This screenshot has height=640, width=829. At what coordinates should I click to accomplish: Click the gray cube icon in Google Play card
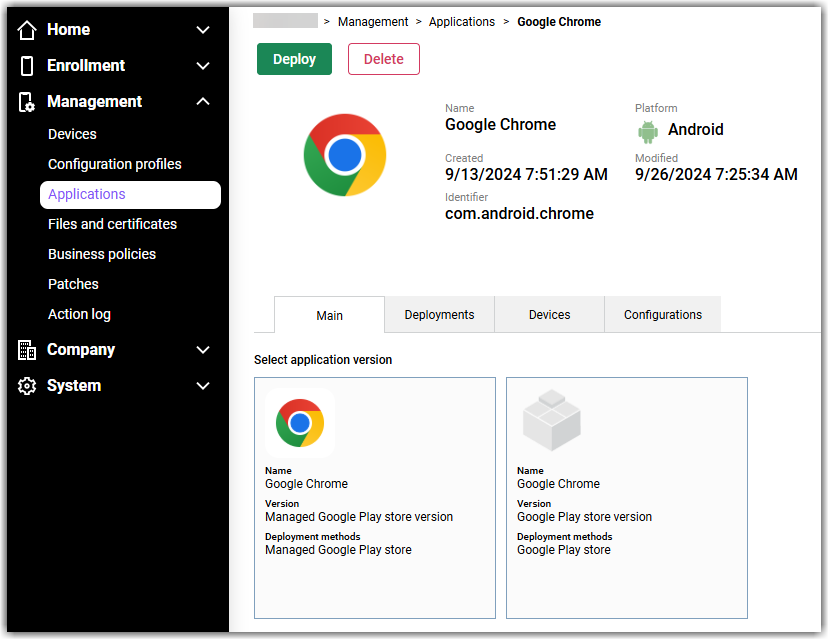click(551, 420)
